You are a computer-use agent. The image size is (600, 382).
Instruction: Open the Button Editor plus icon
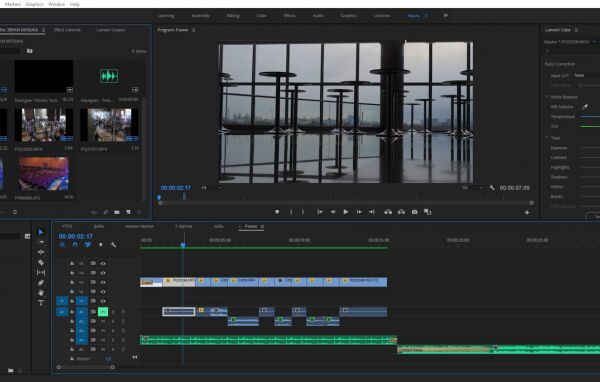pyautogui.click(x=527, y=212)
